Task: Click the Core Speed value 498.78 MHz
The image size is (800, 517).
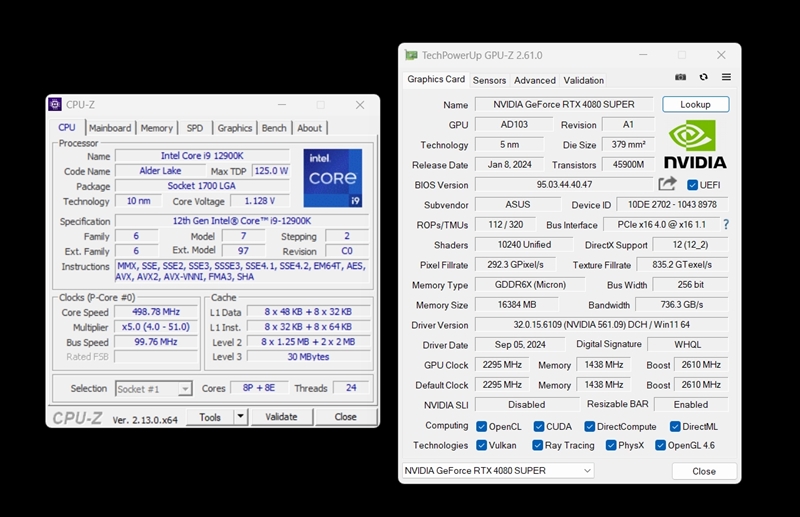Action: (156, 312)
